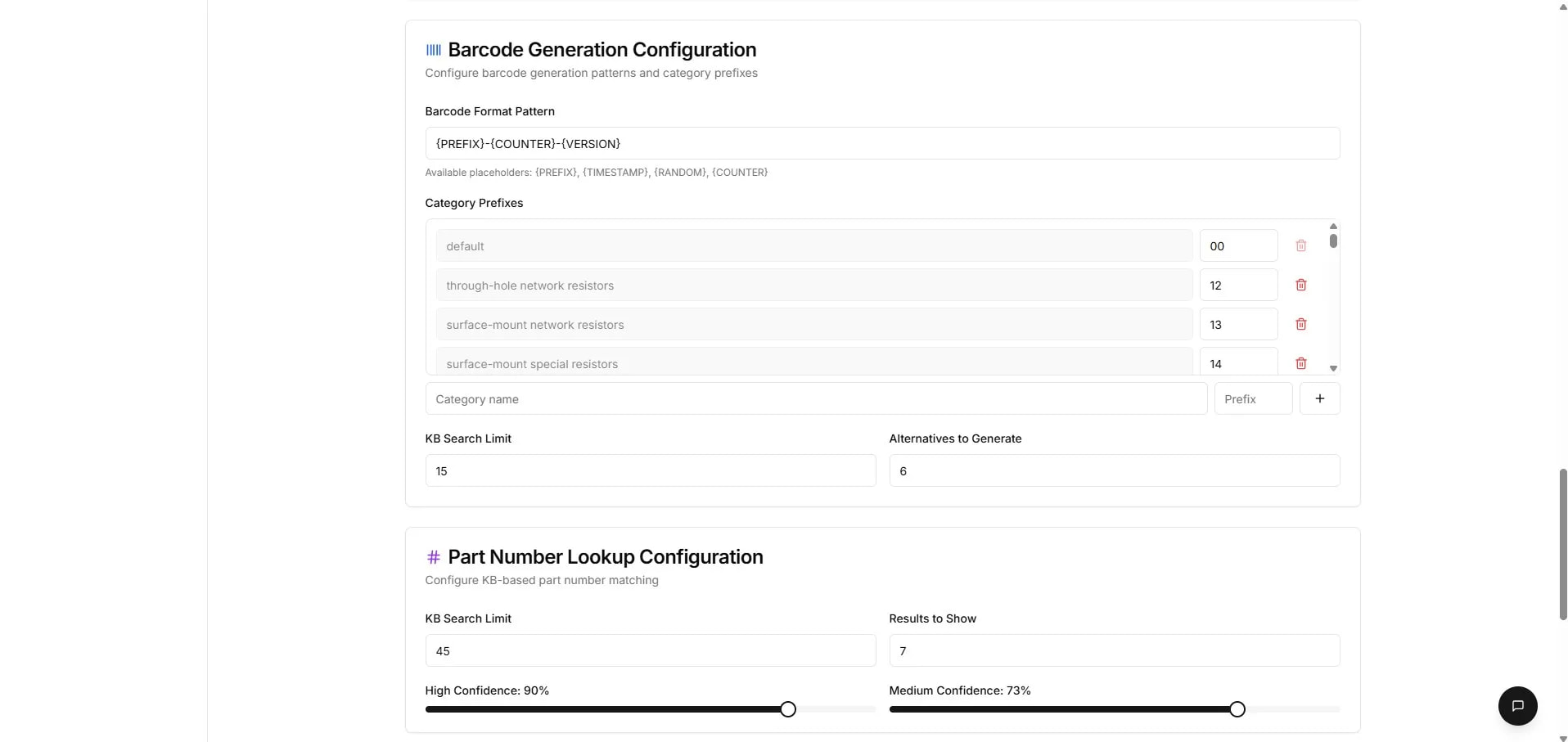Click Part Number KB Search Limit field with 45

651,650
